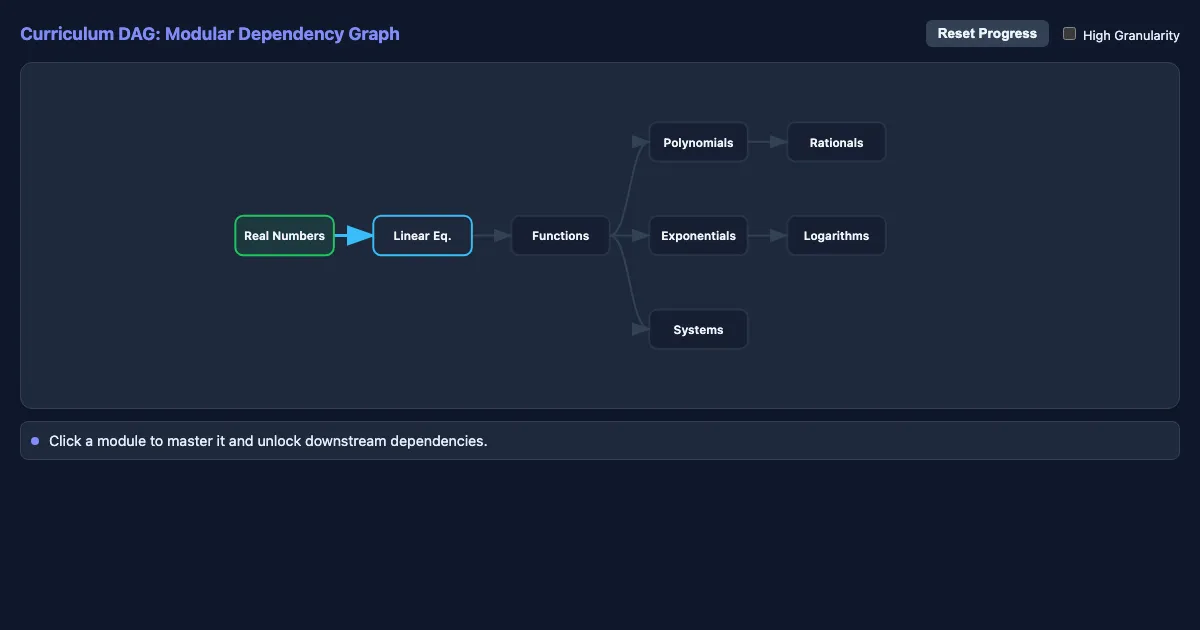Click the Reset Progress button
This screenshot has width=1200, height=630.
click(987, 33)
